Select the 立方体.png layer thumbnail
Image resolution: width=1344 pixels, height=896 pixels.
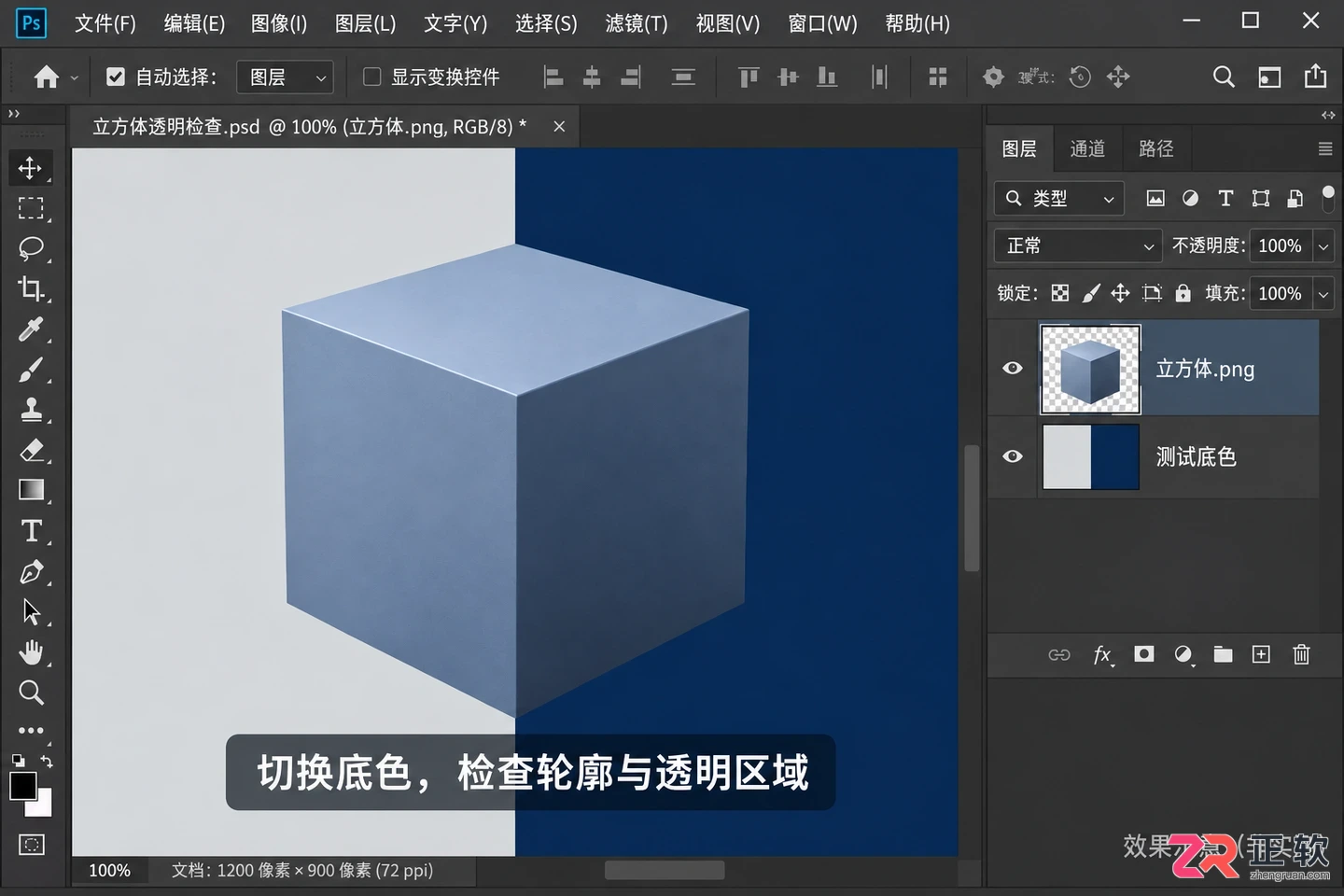pos(1090,369)
